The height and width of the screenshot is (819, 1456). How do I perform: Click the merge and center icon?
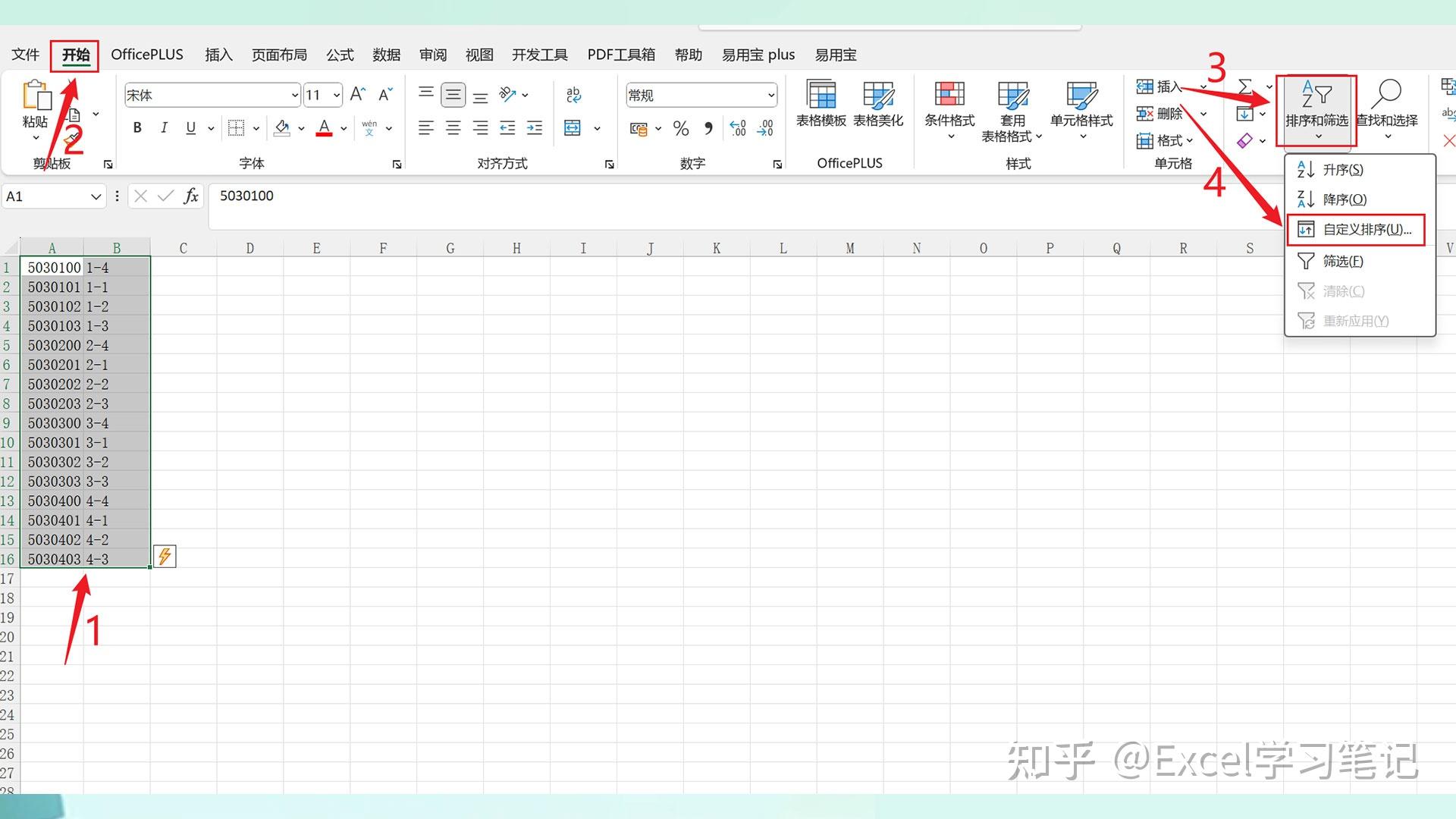(x=573, y=128)
